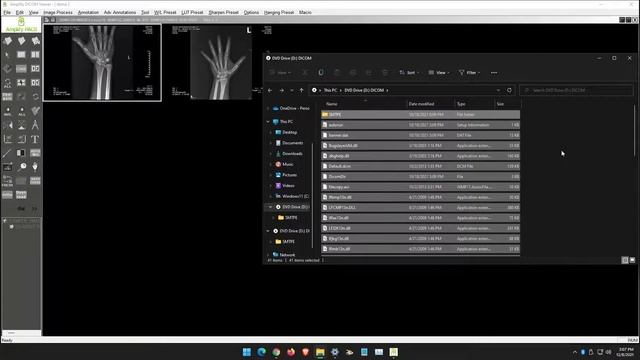Open the Sharpen Preset menu
This screenshot has width=640, height=360.
pyautogui.click(x=223, y=13)
